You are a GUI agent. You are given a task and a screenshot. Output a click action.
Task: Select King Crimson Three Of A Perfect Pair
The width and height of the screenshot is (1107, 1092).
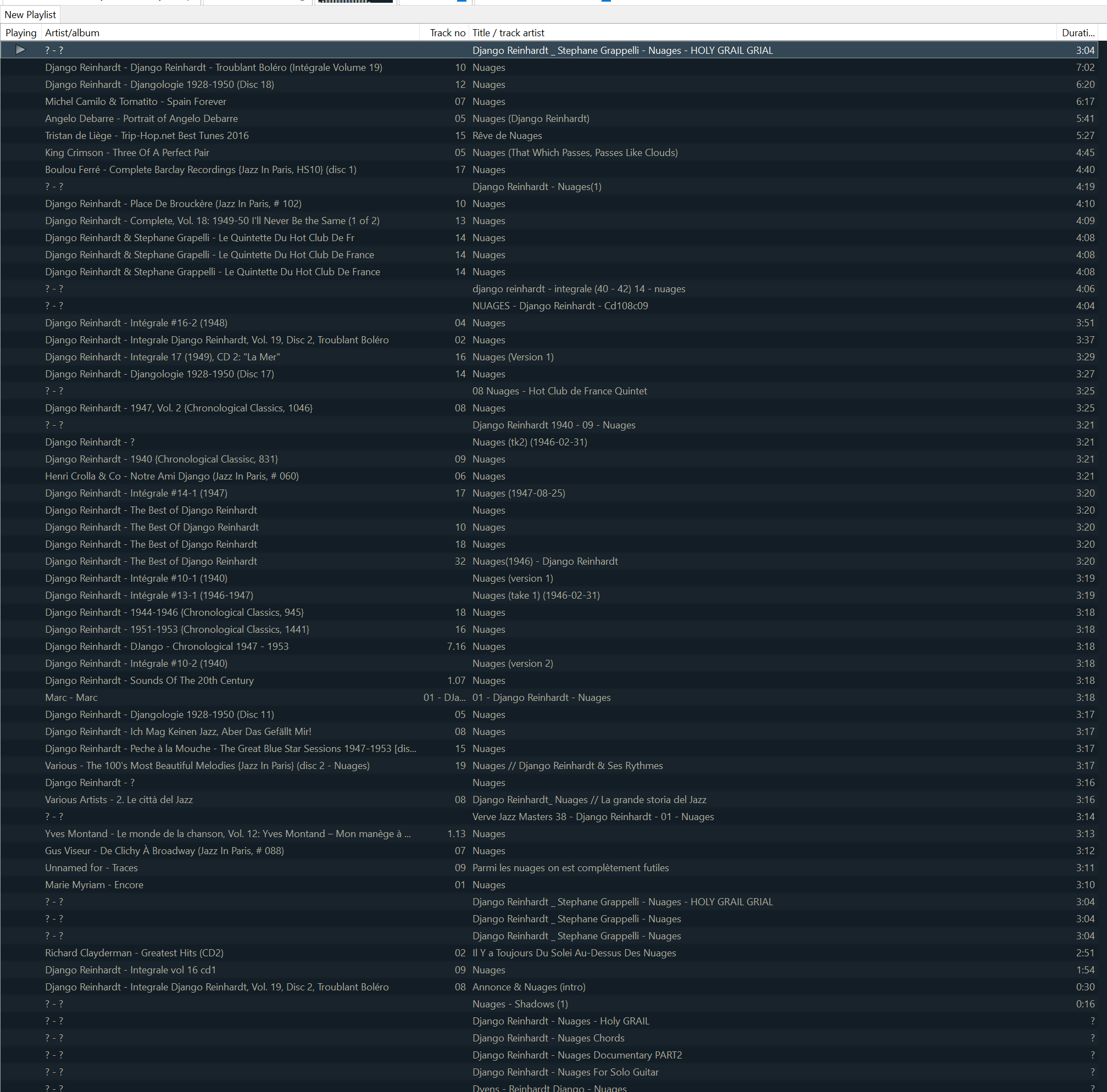point(127,152)
